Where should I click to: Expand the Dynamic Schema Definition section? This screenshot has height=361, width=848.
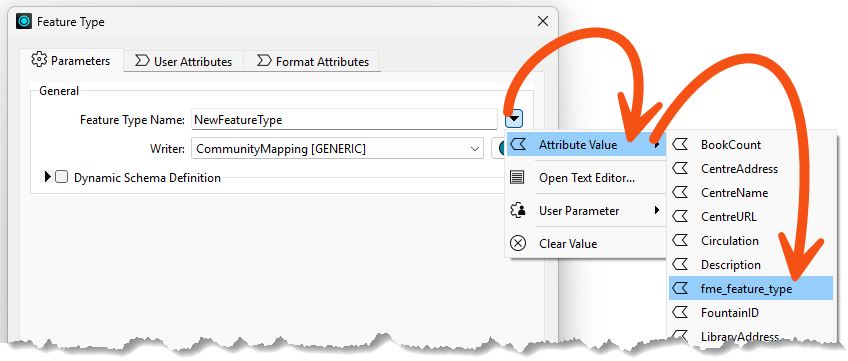click(x=48, y=177)
